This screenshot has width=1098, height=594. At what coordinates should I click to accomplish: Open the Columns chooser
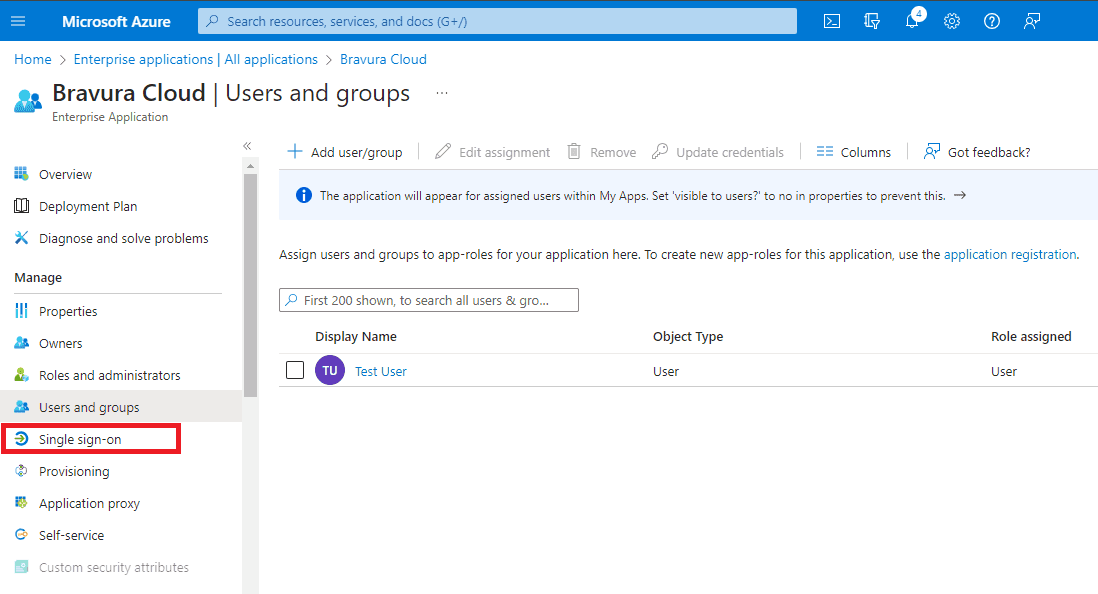pos(853,152)
